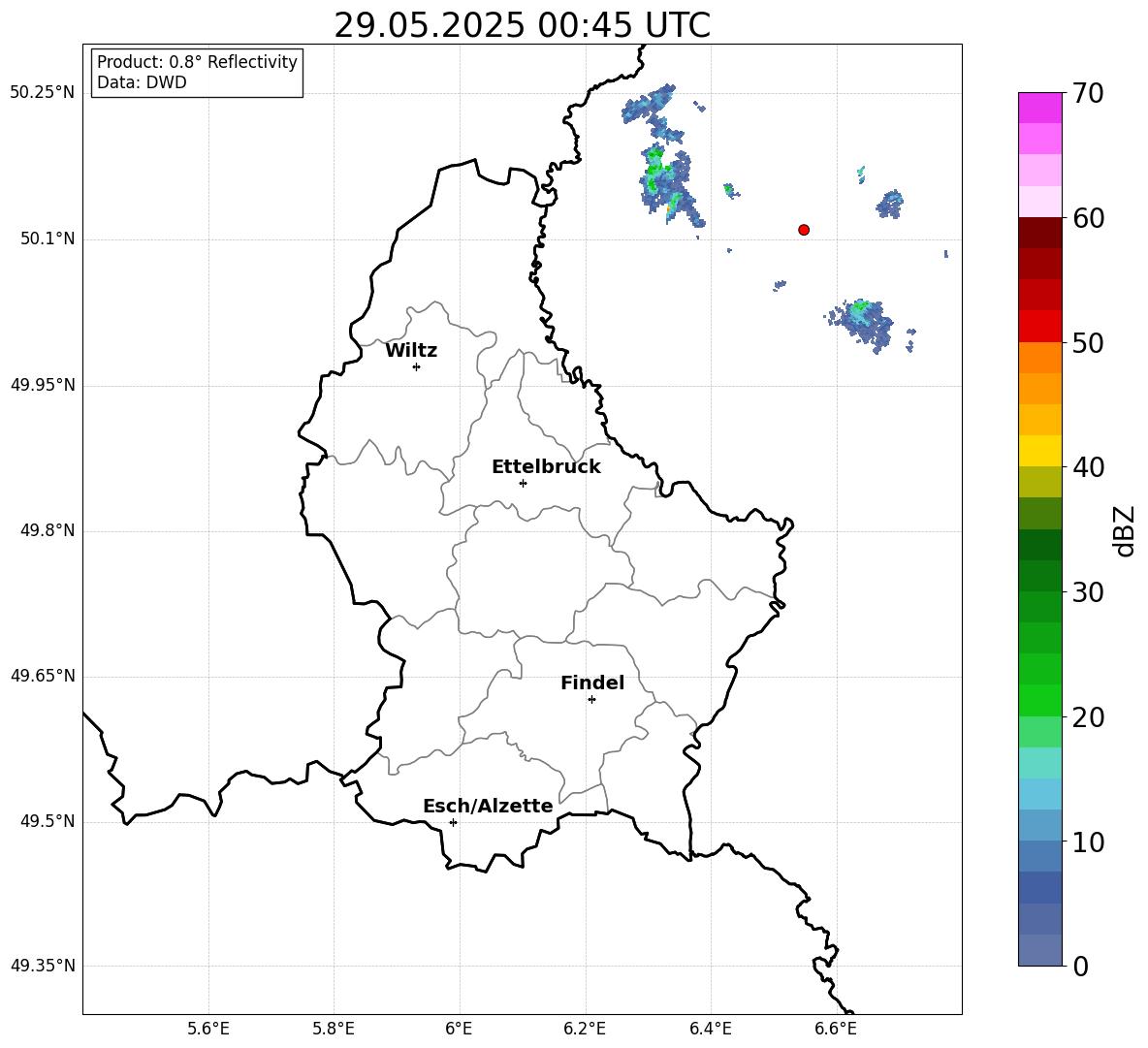Click the 5.8°E longitude label
Image resolution: width=1148 pixels, height=1048 pixels.
point(334,1029)
